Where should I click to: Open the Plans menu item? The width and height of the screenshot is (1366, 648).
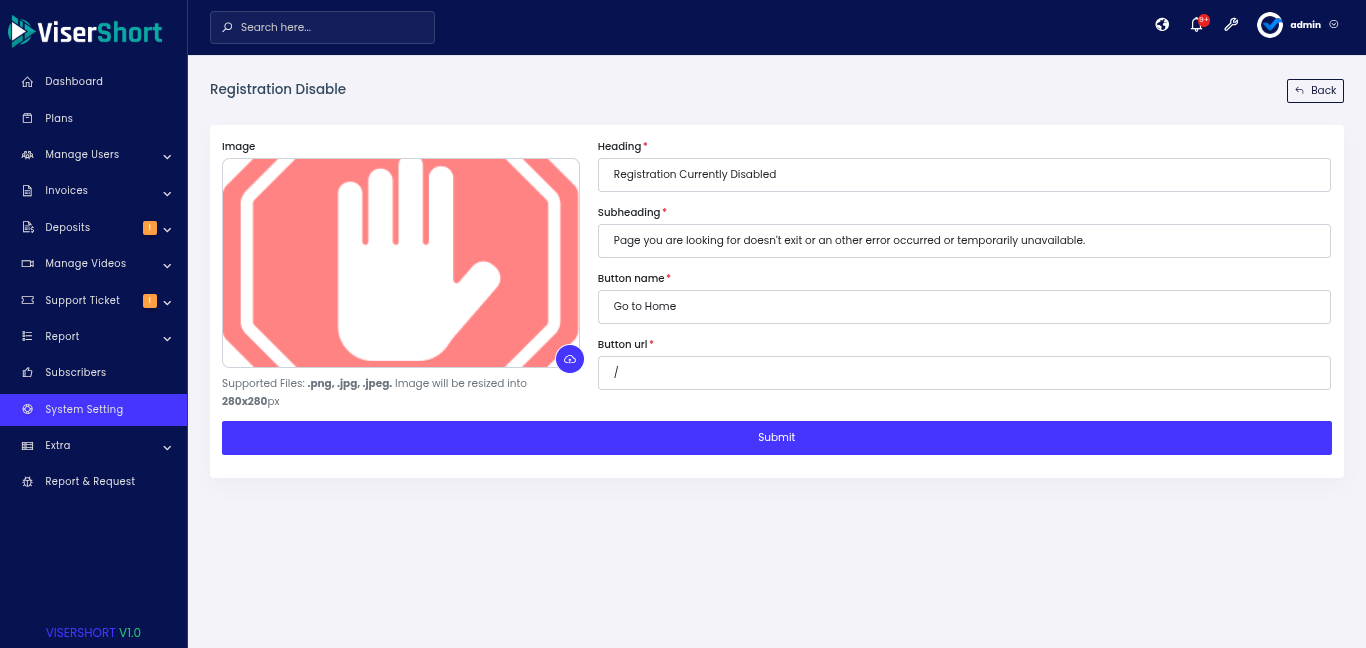(x=59, y=118)
